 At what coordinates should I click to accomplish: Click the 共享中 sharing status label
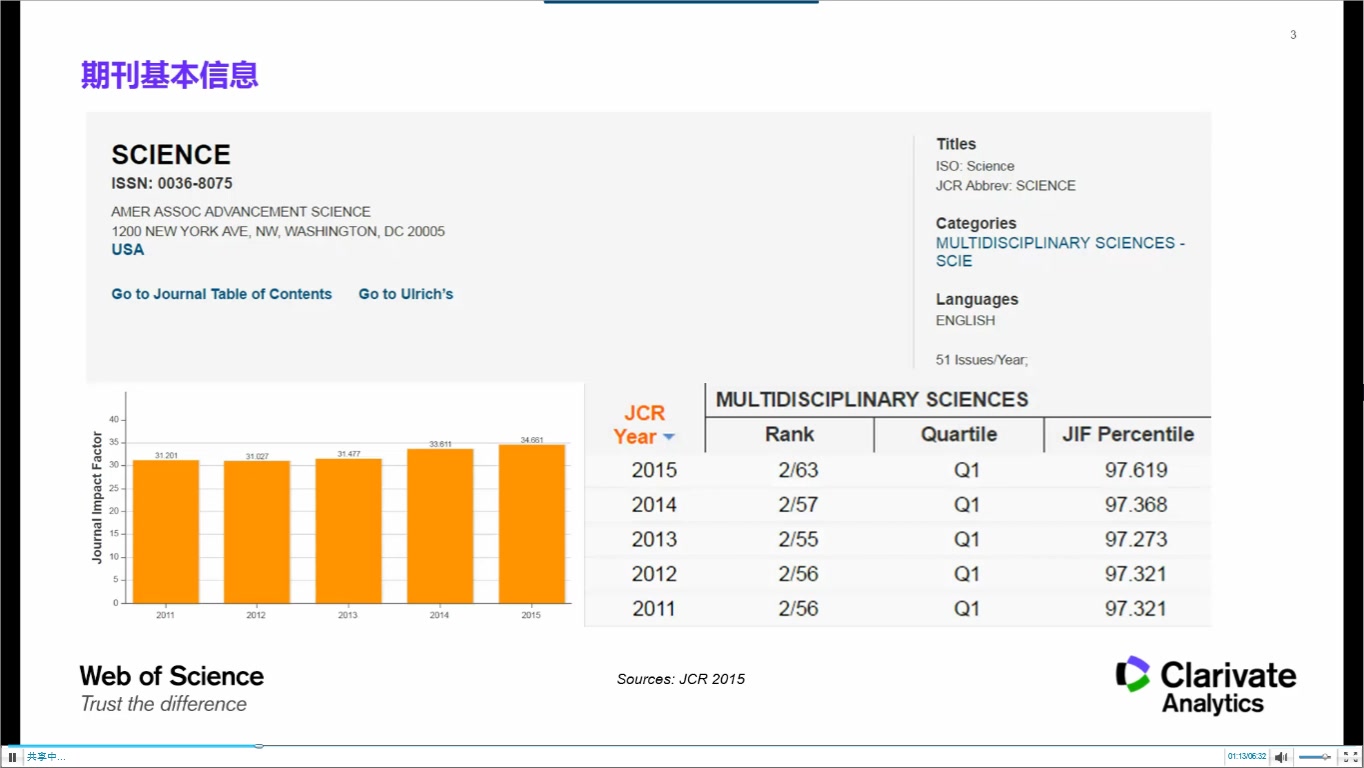click(x=45, y=757)
